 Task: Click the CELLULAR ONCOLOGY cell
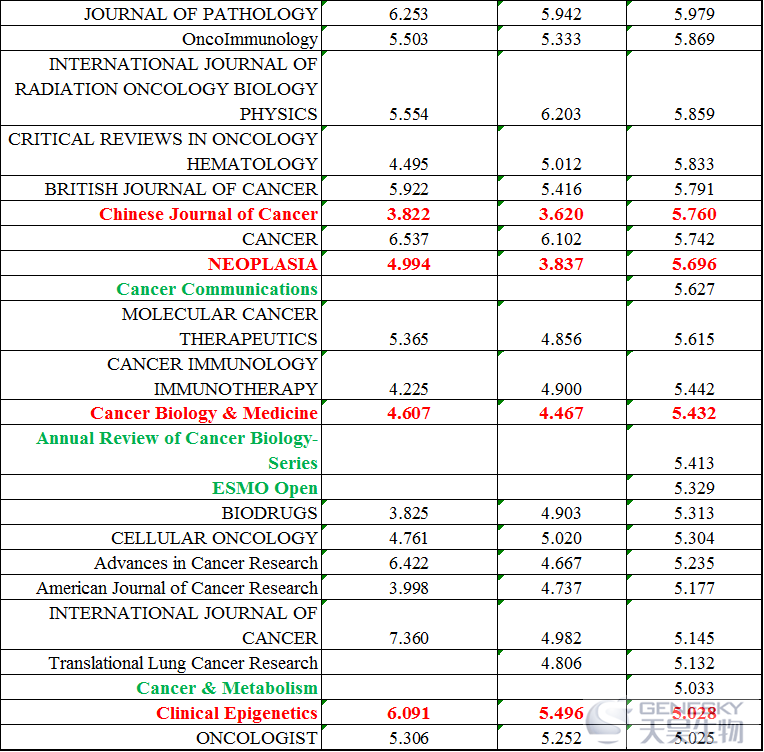(161, 538)
